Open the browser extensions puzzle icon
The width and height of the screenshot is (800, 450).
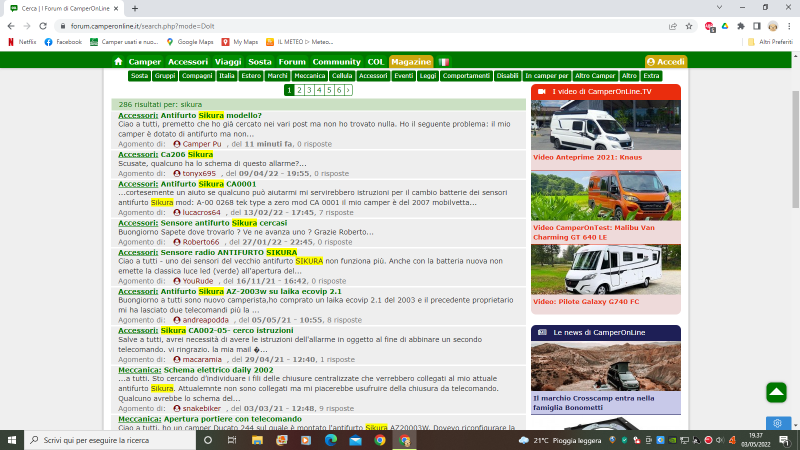[x=741, y=26]
